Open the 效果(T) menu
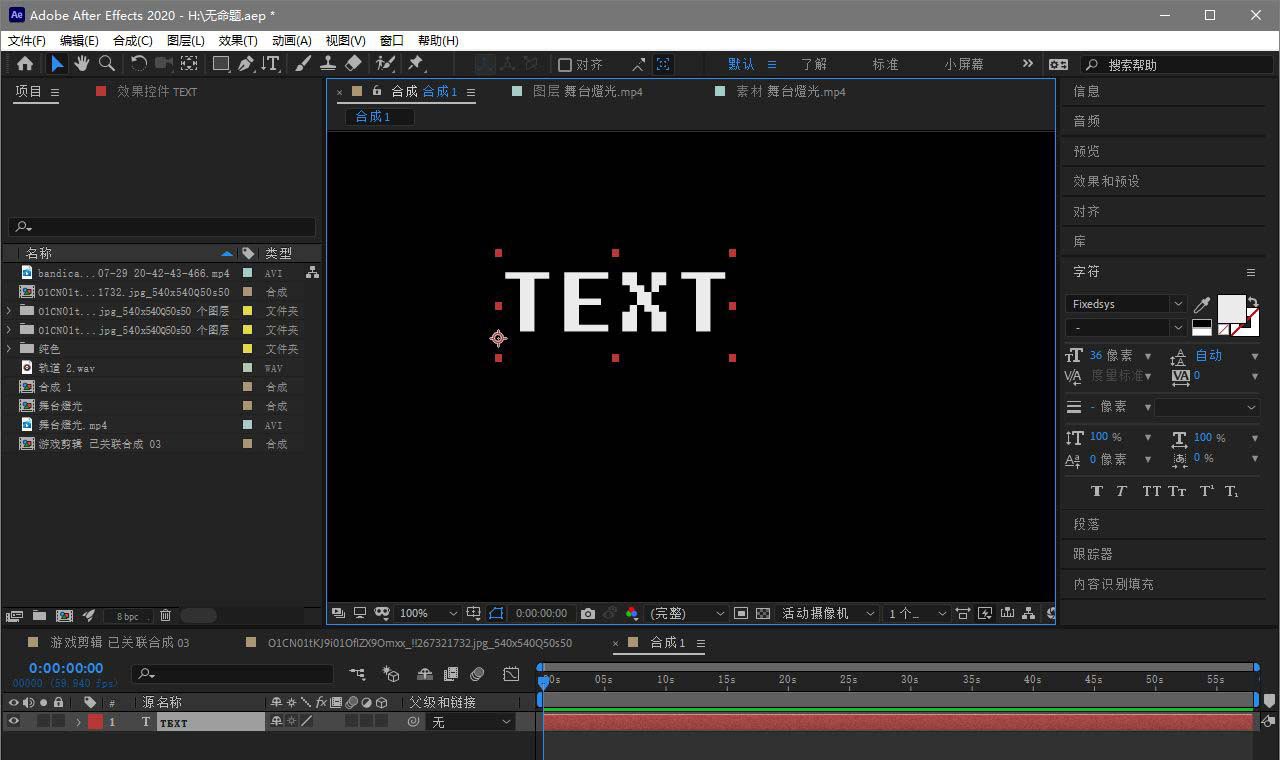 tap(237, 41)
